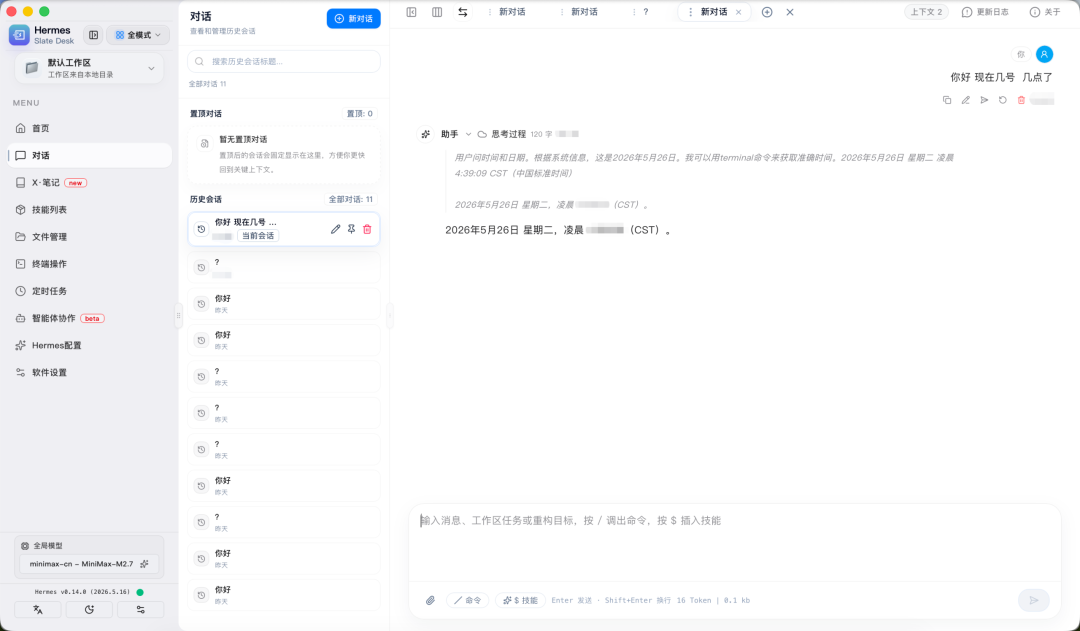Toggle the sidebar layout icon beside Hermes logo
The height and width of the screenshot is (631, 1080).
[94, 34]
